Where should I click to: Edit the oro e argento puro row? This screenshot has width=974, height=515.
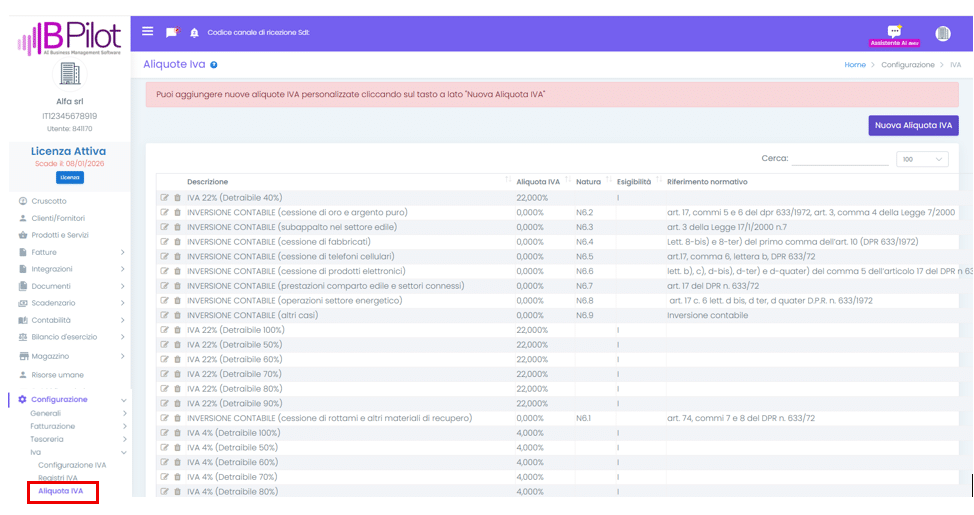point(165,212)
